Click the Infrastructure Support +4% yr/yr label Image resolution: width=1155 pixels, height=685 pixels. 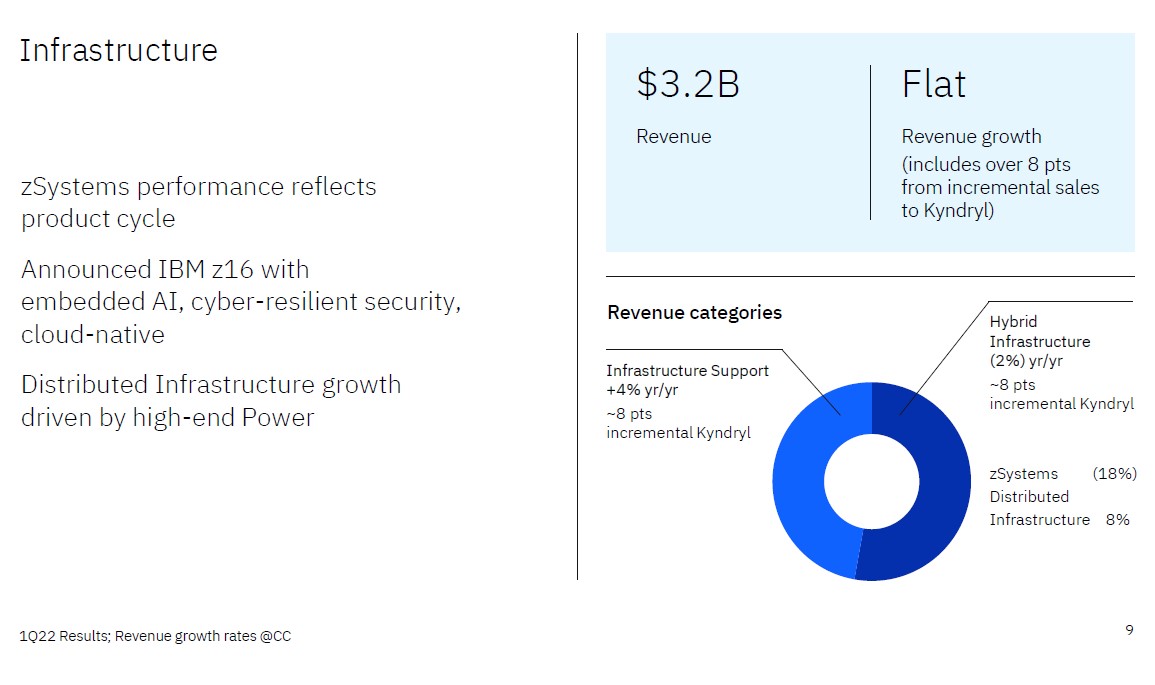(x=687, y=380)
